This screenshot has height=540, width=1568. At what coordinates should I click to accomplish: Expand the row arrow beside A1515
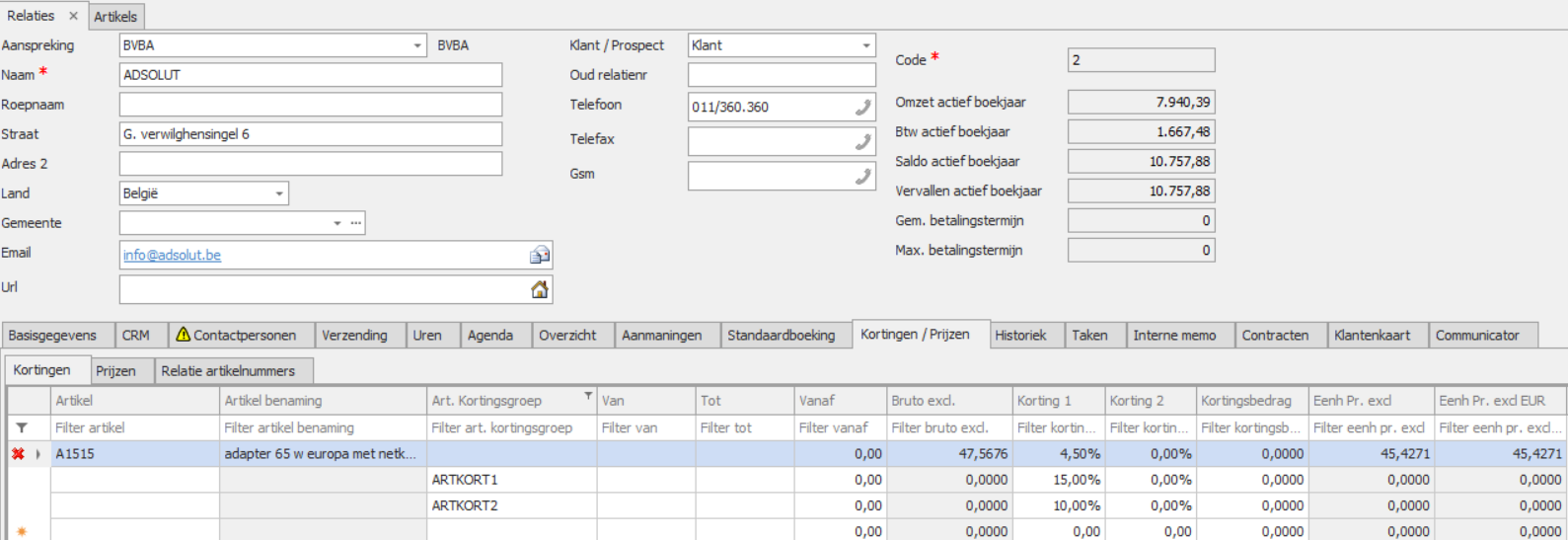coord(38,454)
